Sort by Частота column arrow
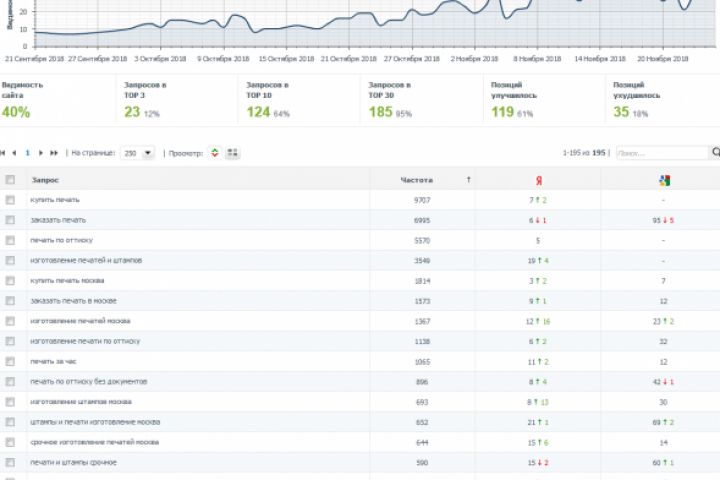Screen dimensions: 720x480 click(x=468, y=180)
